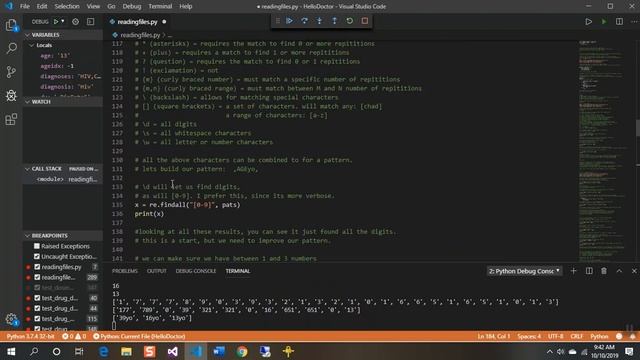Open the Explorer view in activity bar
Screen dimensions: 640x360
pos(11,26)
